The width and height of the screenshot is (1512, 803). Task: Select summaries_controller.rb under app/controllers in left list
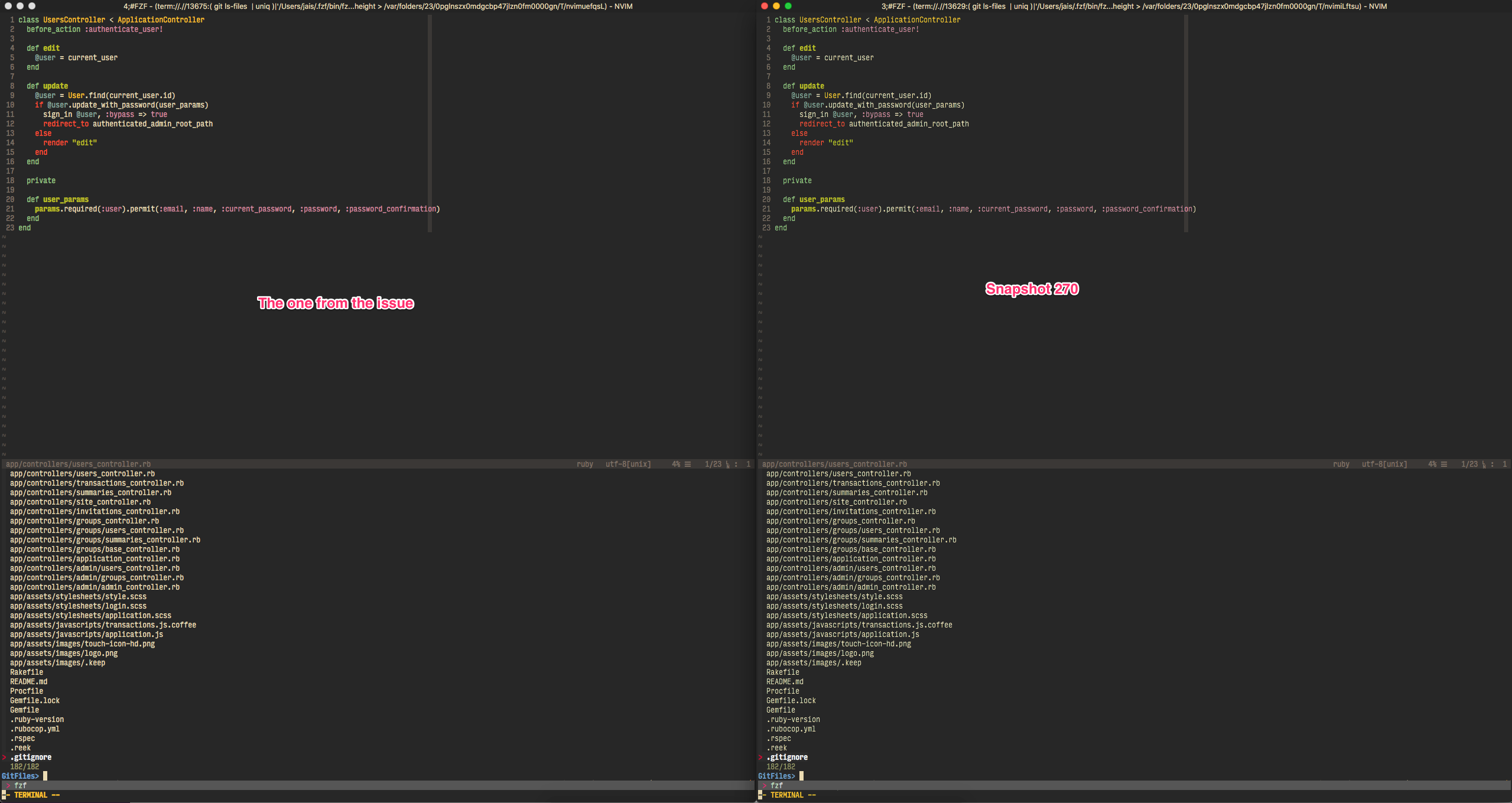[x=90, y=492]
